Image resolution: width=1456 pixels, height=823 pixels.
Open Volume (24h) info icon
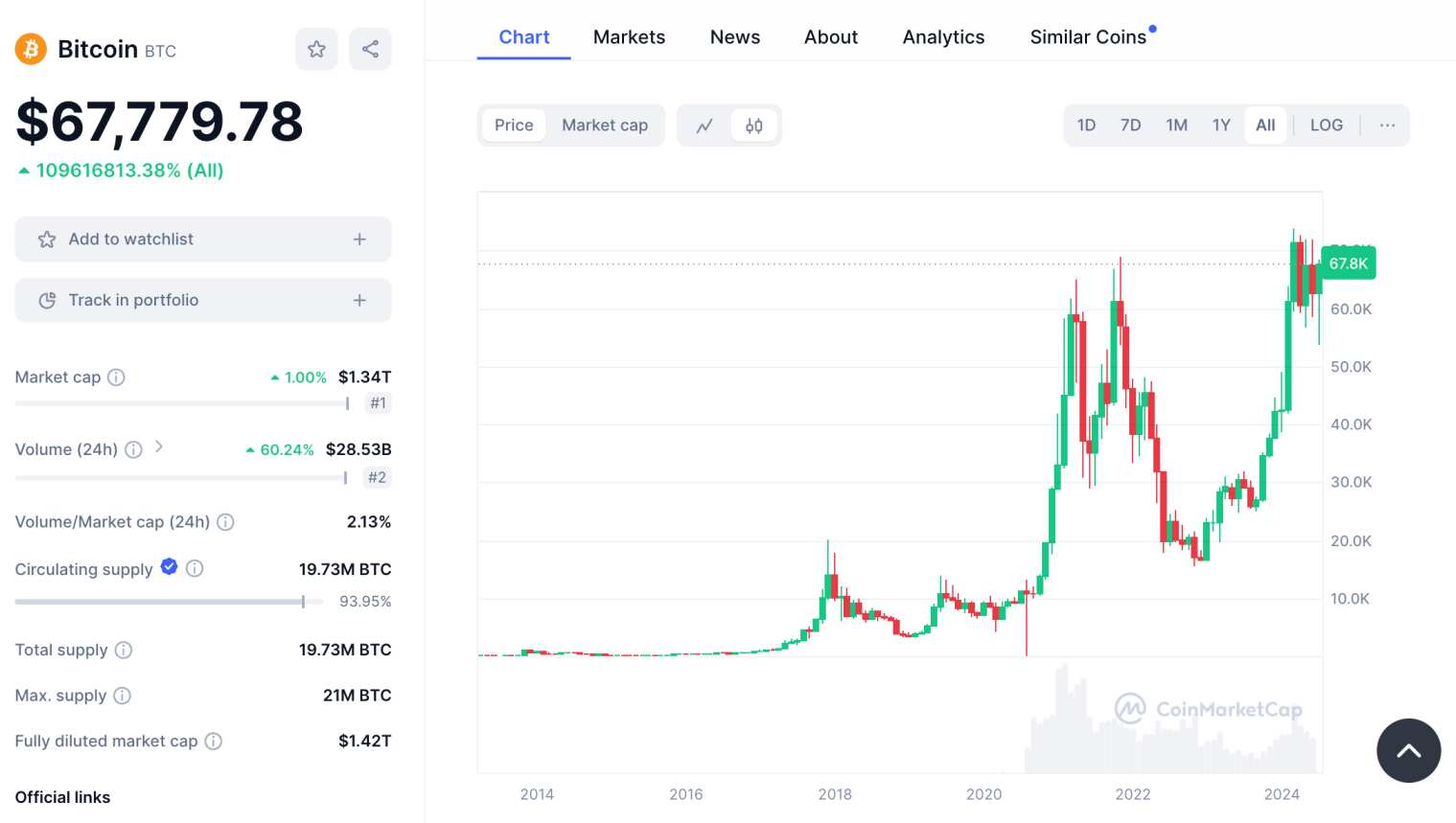[x=133, y=449]
